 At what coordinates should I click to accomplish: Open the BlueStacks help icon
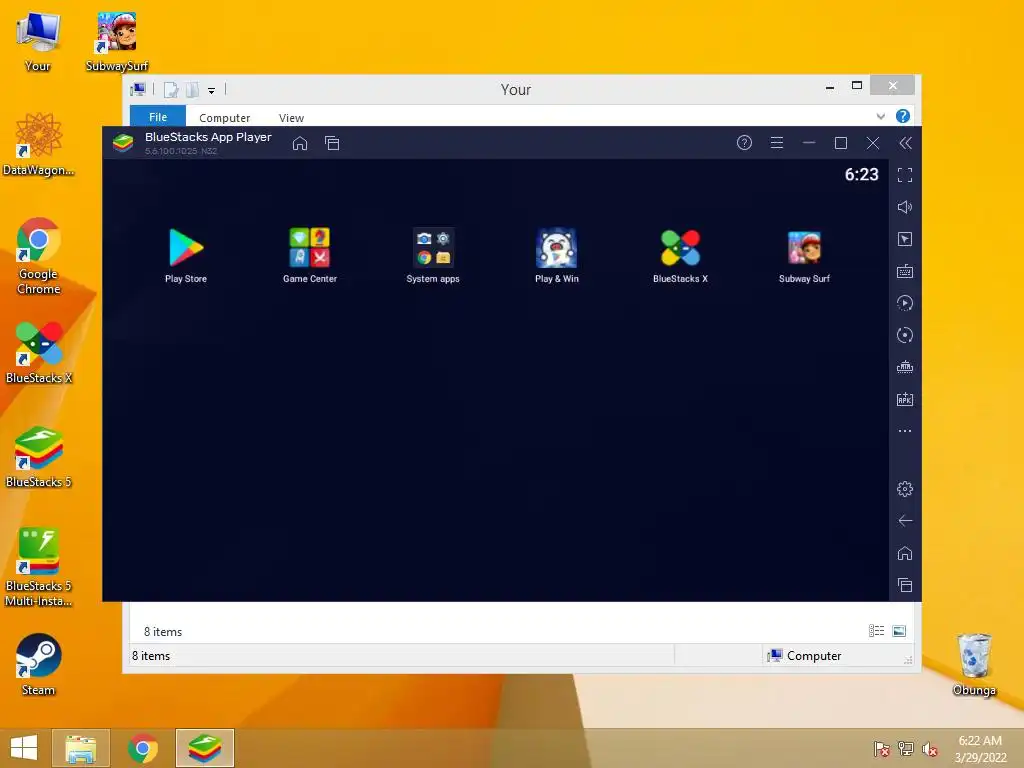tap(744, 142)
